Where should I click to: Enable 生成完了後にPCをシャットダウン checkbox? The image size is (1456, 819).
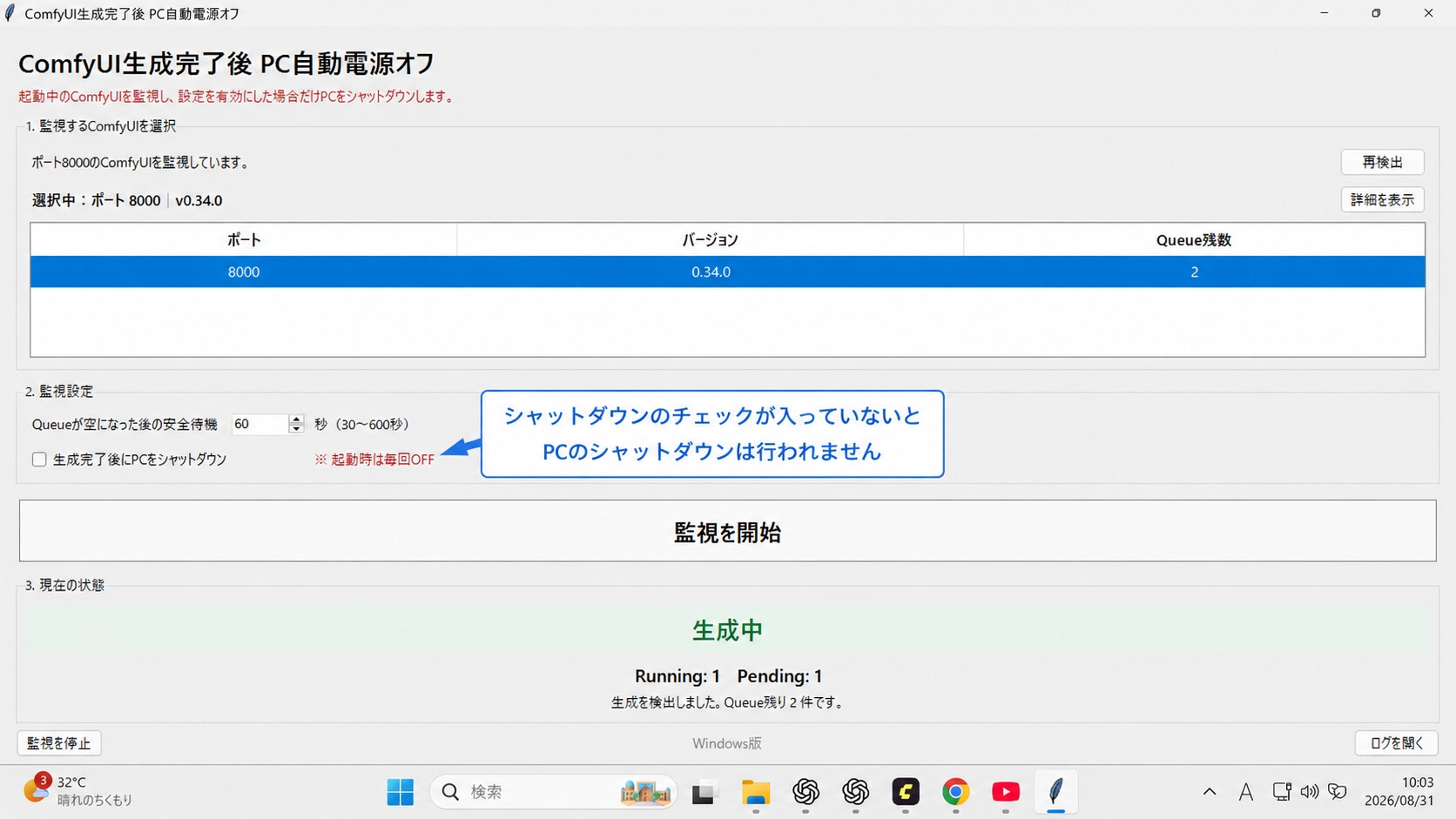click(39, 460)
